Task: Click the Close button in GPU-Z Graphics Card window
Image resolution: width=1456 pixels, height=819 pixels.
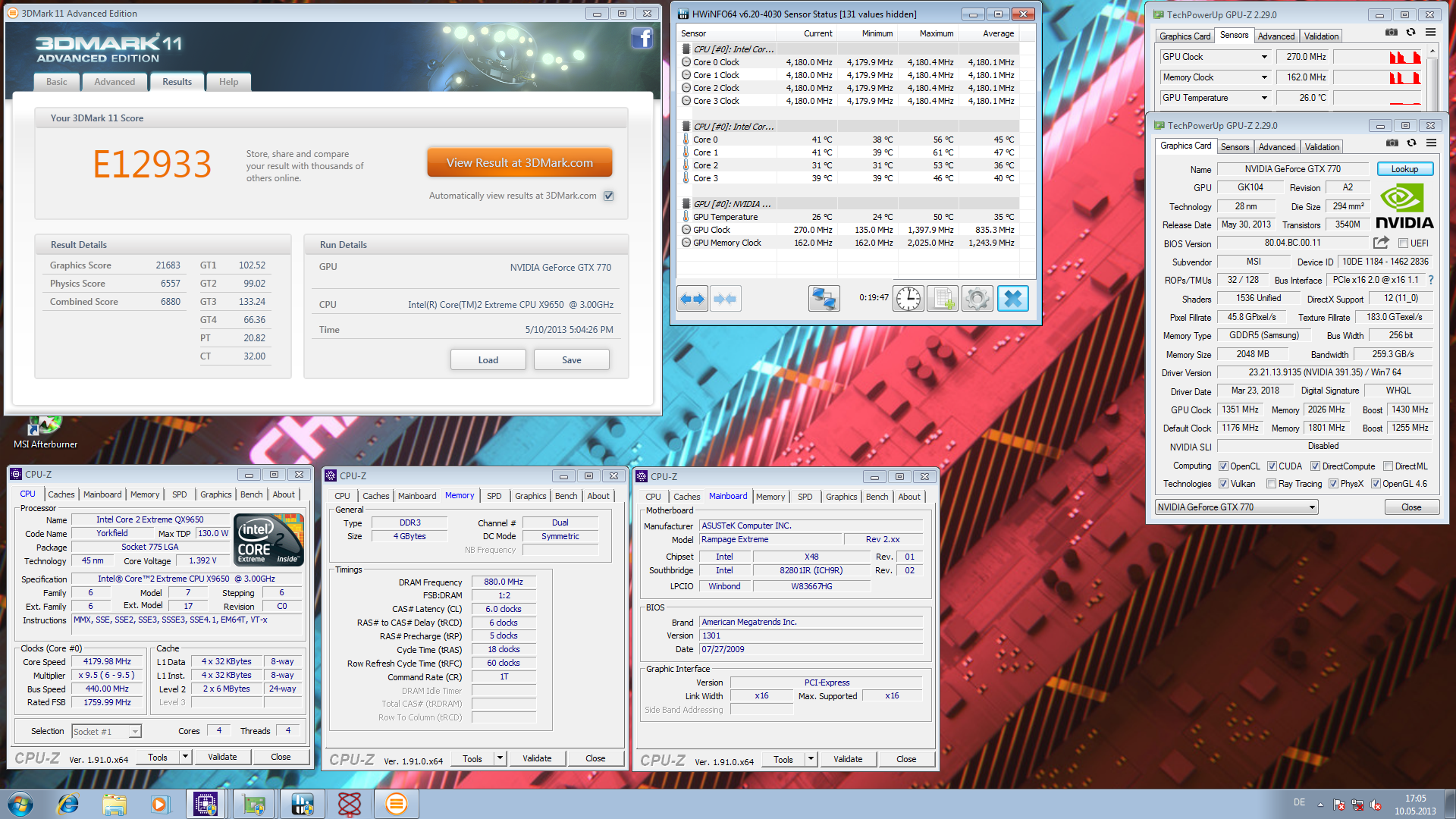Action: (x=1411, y=507)
